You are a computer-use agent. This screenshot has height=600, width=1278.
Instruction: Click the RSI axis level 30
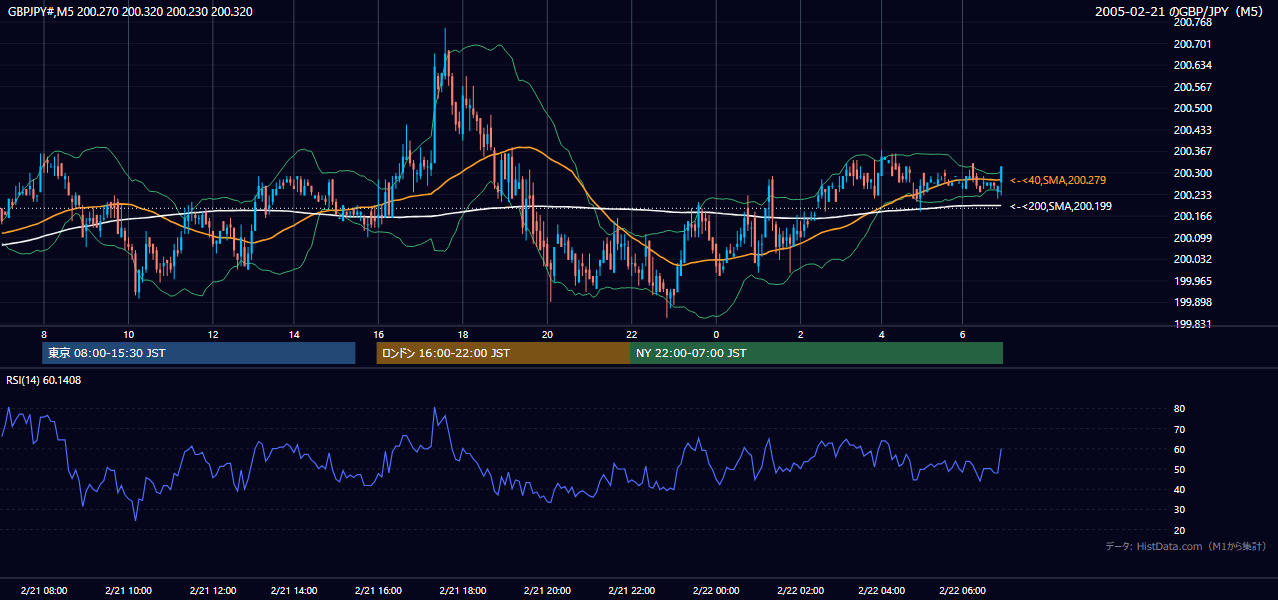click(x=1179, y=510)
